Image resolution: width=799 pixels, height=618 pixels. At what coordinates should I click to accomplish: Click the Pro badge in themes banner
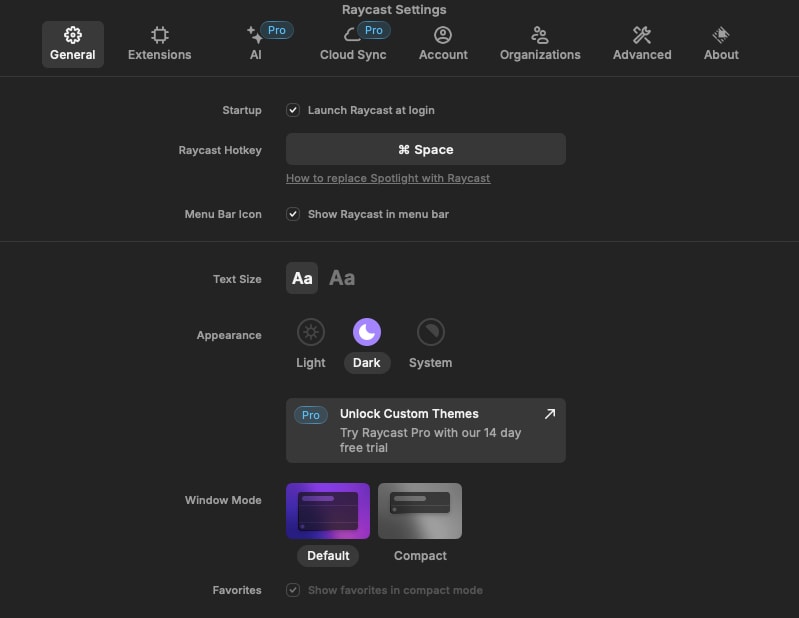pos(311,415)
